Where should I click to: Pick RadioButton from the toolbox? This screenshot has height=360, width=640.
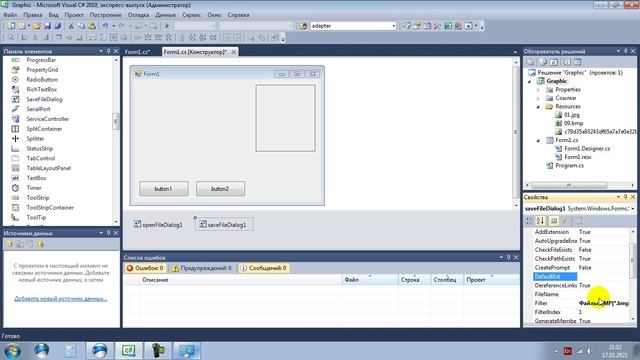pos(42,80)
